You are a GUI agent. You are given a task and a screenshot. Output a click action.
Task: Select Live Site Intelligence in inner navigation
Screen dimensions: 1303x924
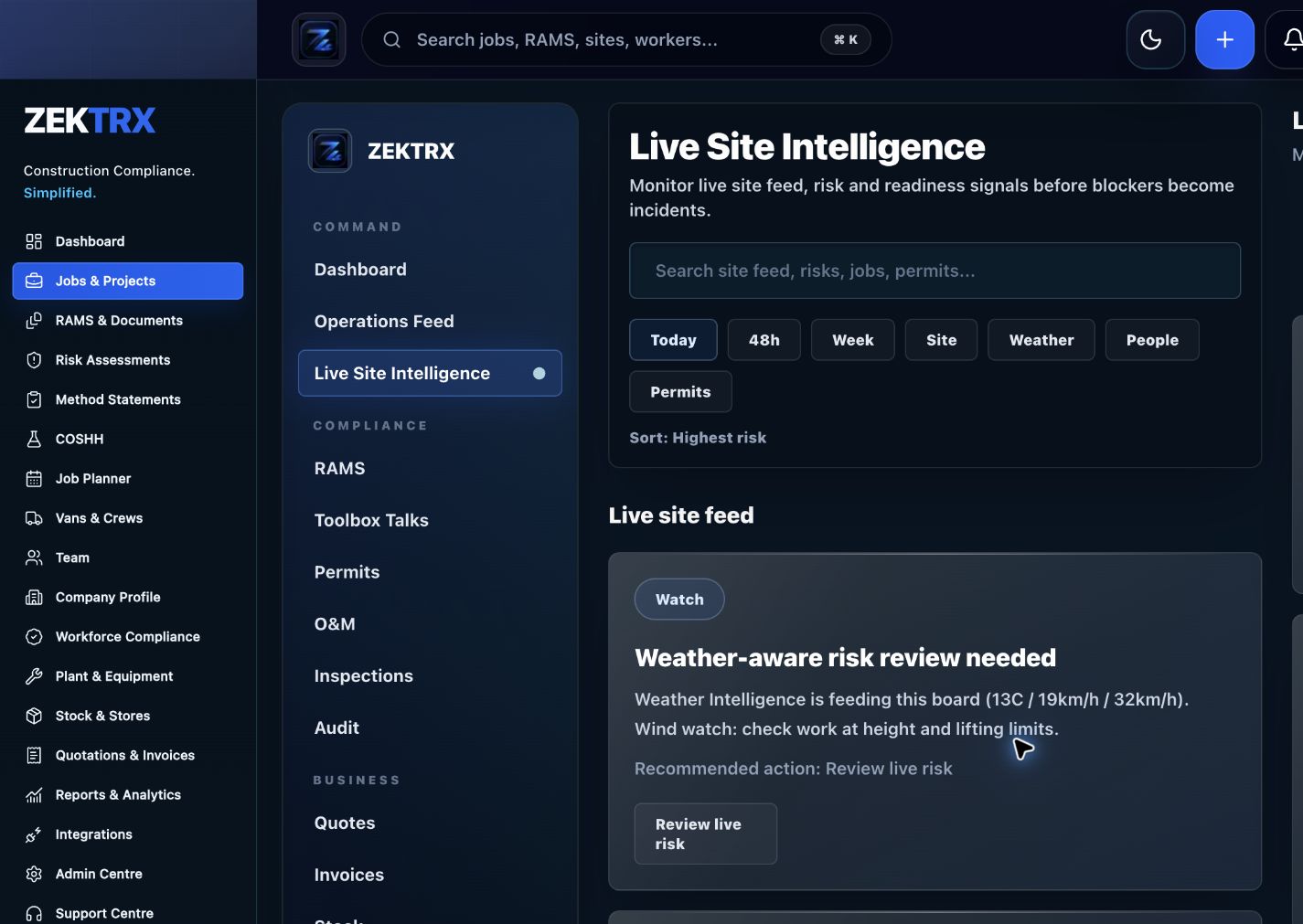tap(430, 373)
